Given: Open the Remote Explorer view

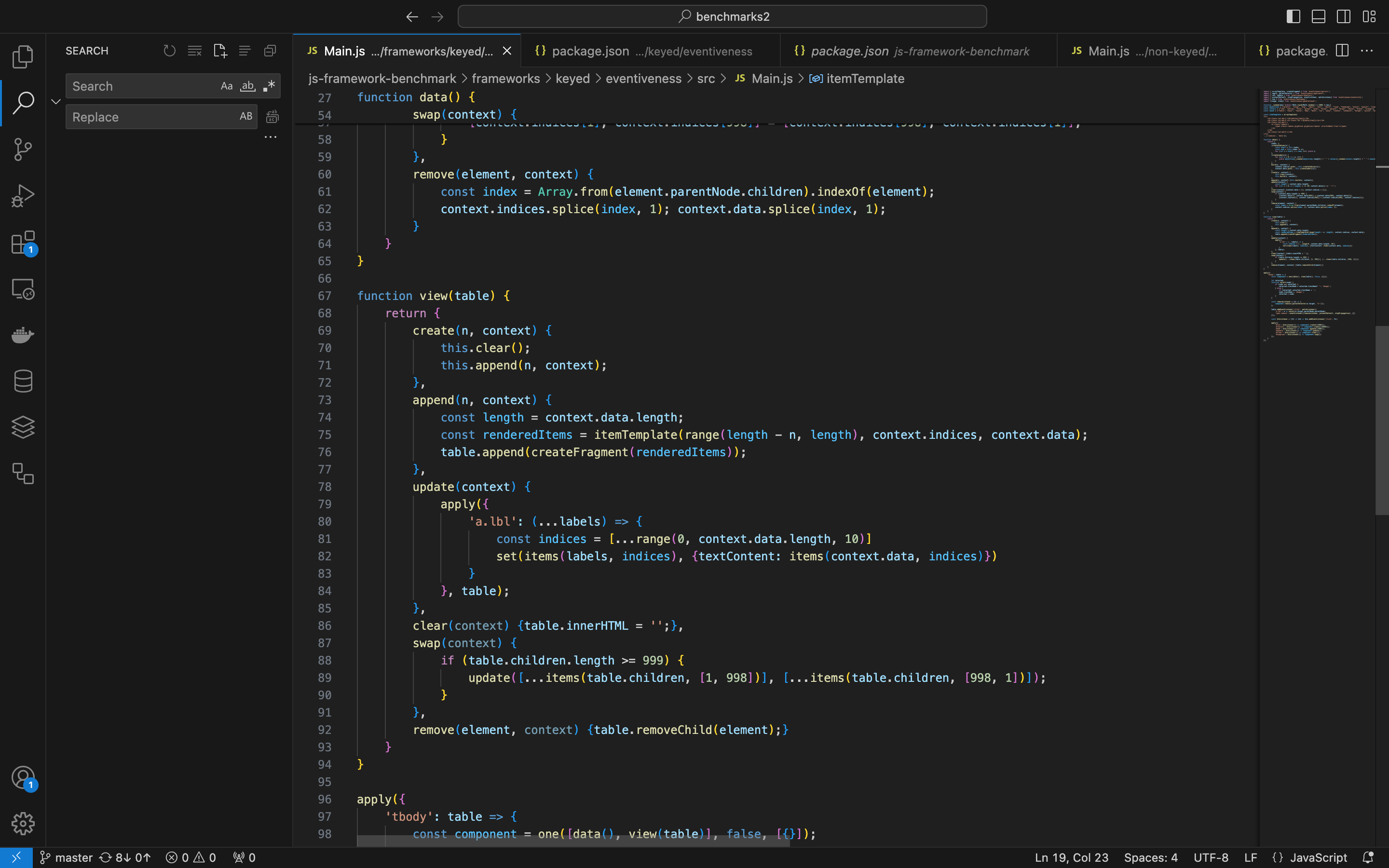Looking at the screenshot, I should click(x=23, y=289).
